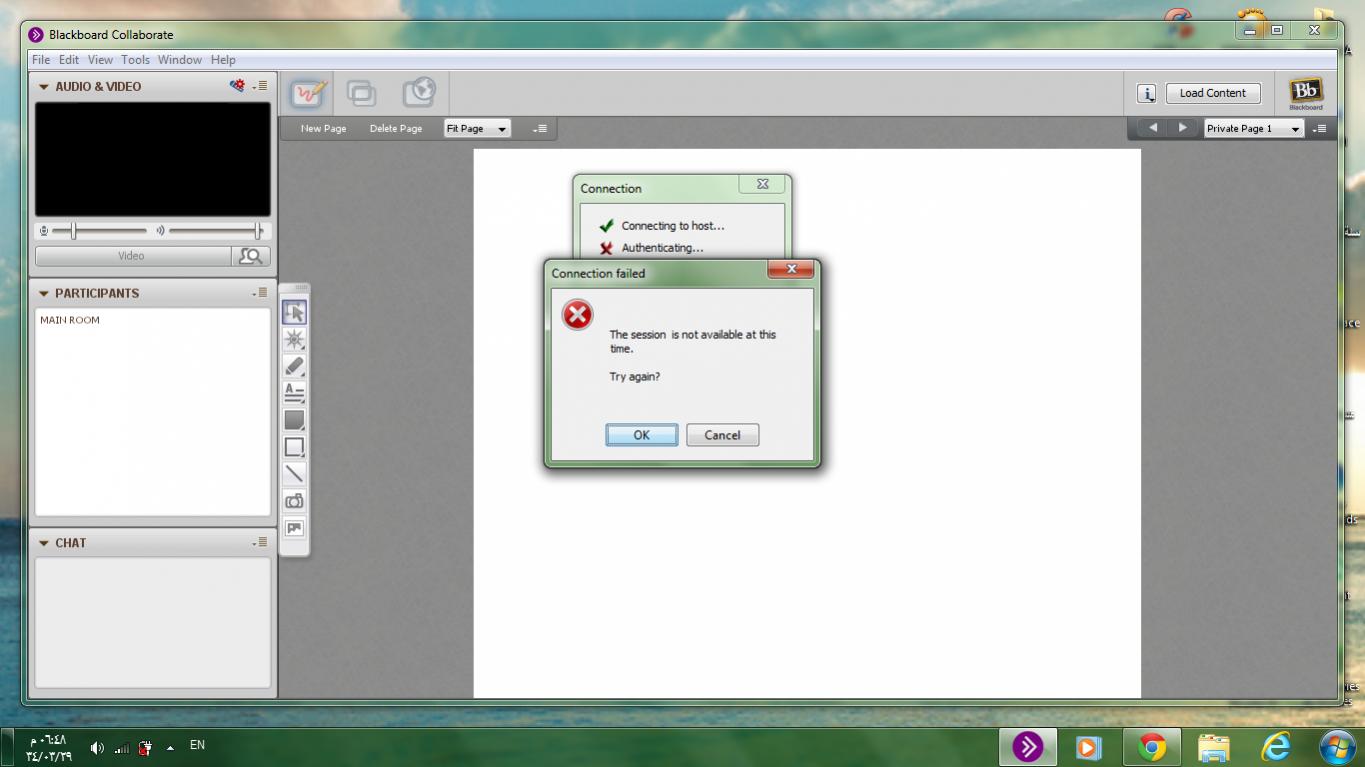Open the Chat panel options menu
1365x767 pixels.
click(x=260, y=542)
